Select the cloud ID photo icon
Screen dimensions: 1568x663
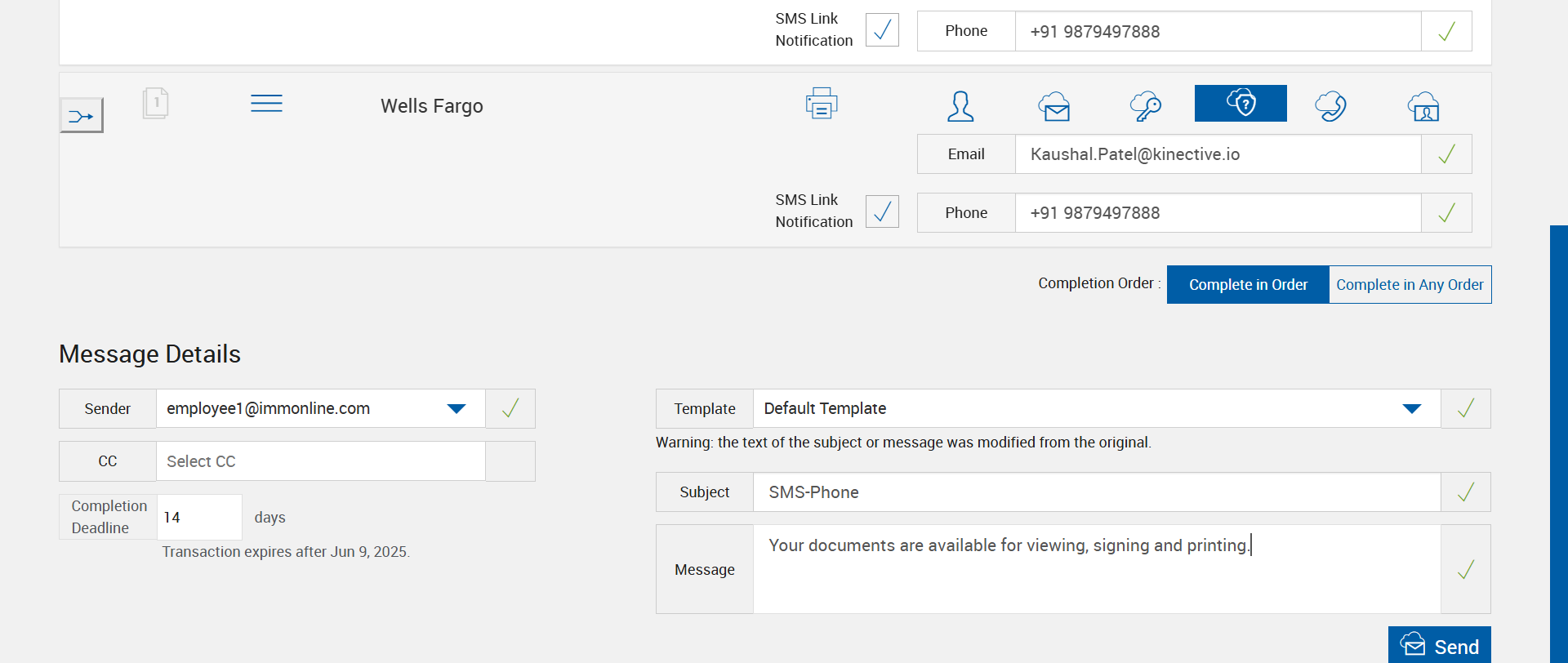pyautogui.click(x=1423, y=106)
